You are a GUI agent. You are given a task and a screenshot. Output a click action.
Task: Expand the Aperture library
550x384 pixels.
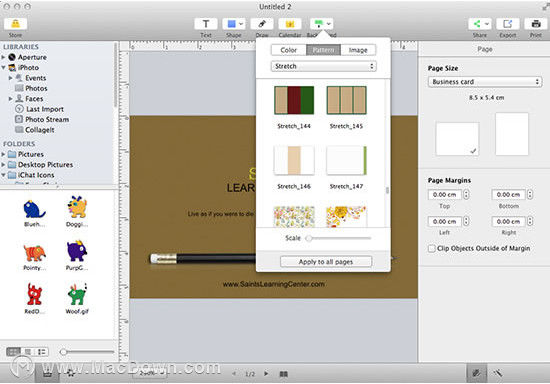4,57
